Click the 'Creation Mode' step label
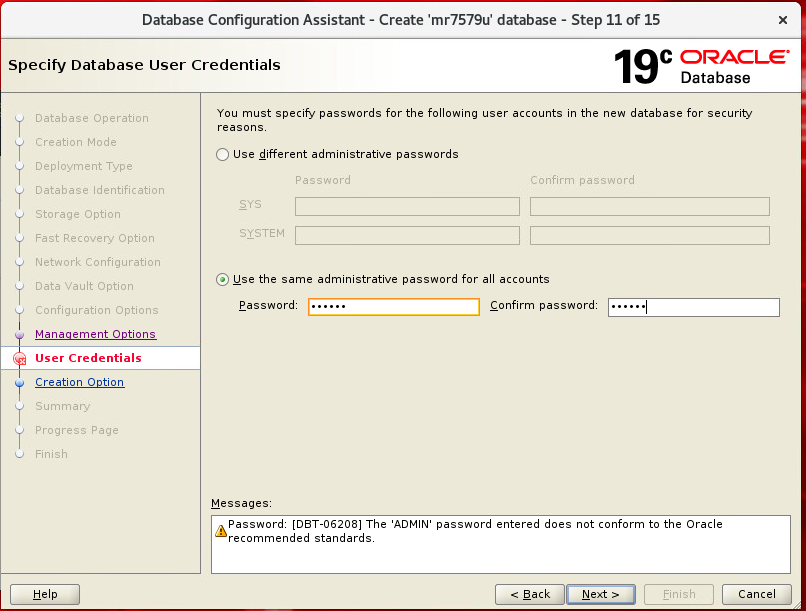806x611 pixels. pos(76,142)
